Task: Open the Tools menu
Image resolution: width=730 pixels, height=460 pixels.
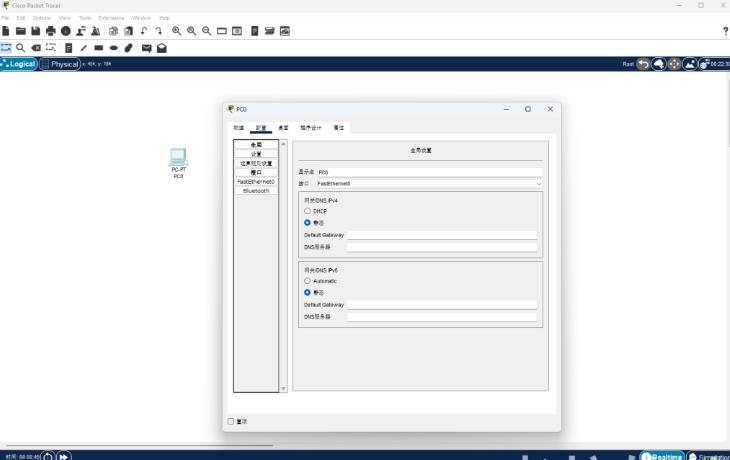Action: coord(85,18)
